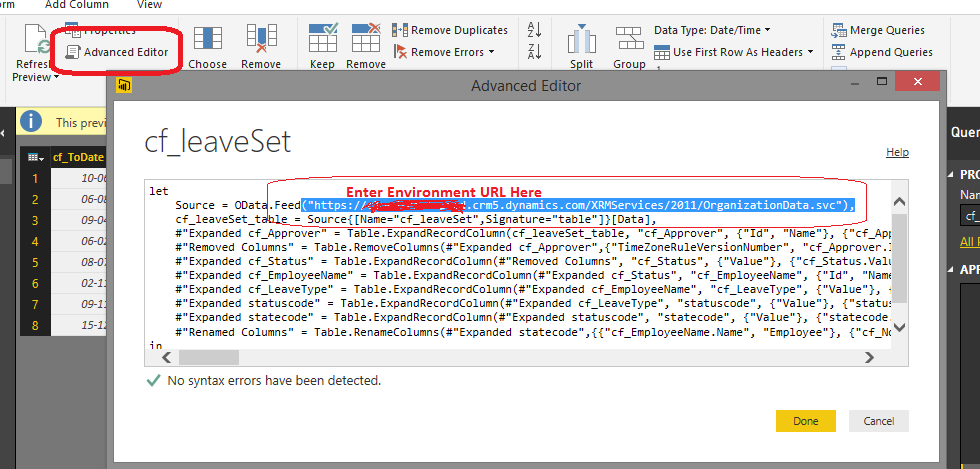Sort descending with the Z-A icon
The image size is (980, 469).
tap(534, 52)
